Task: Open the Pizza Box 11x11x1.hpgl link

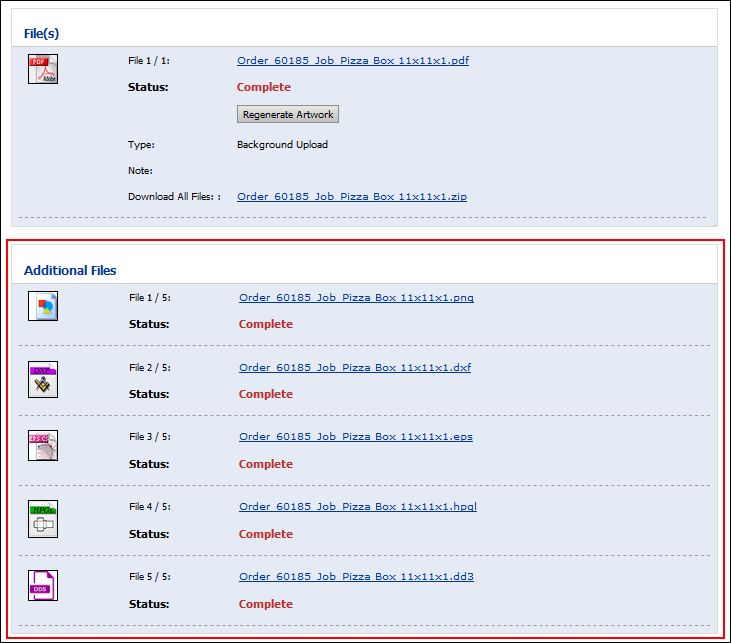Action: point(358,507)
